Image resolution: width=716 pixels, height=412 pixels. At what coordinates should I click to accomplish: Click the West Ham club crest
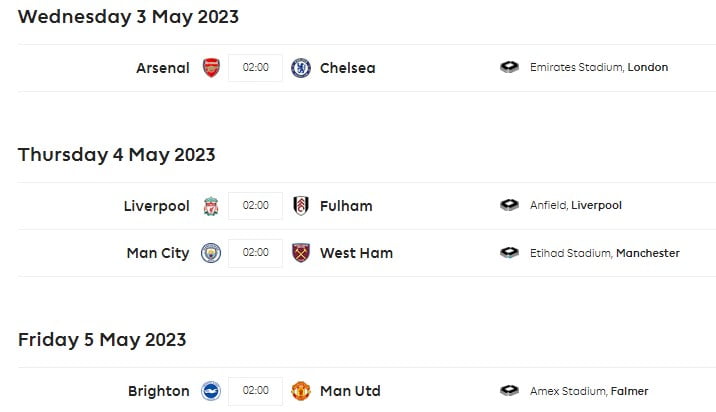pos(300,253)
